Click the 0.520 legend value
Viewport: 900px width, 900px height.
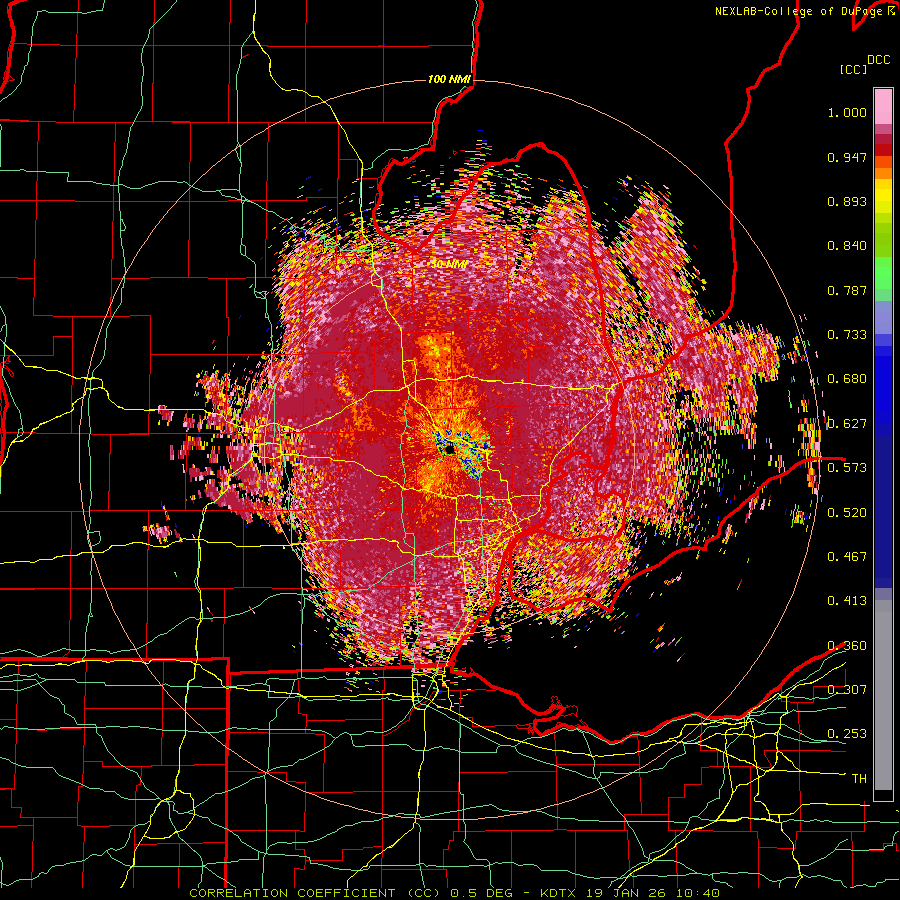(847, 512)
